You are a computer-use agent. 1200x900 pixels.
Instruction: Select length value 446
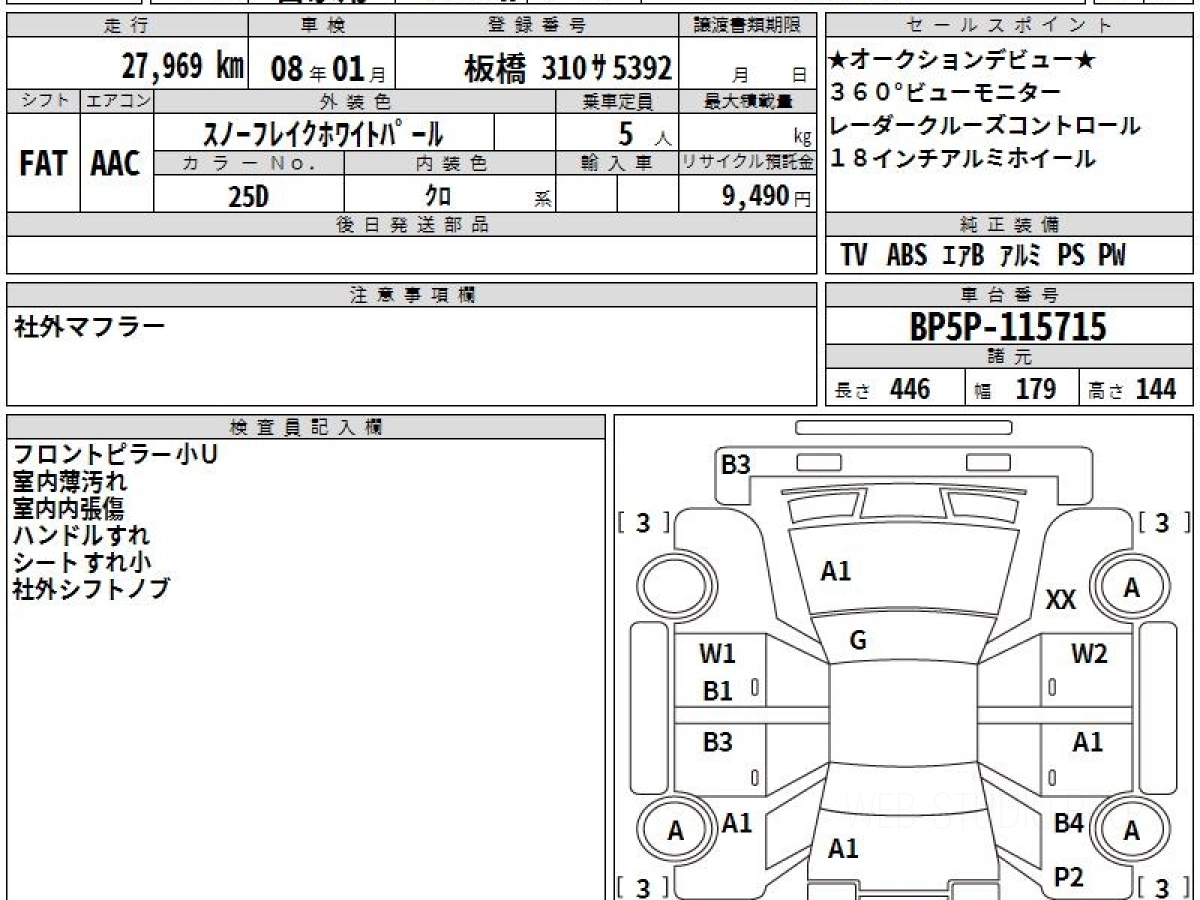910,389
